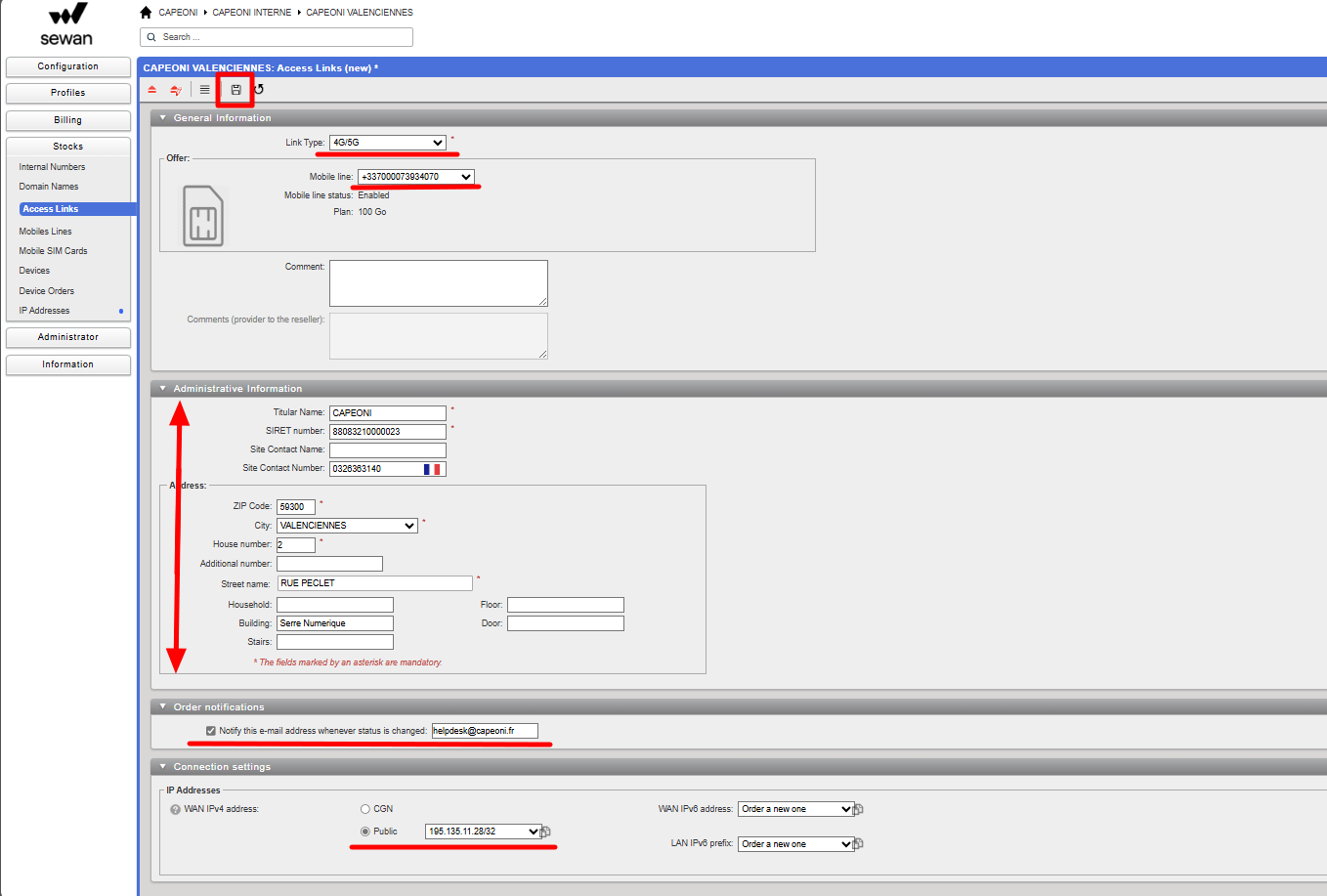The width and height of the screenshot is (1327, 896).
Task: Open the LAN IPv6 prefix dropdown
Action: point(796,844)
